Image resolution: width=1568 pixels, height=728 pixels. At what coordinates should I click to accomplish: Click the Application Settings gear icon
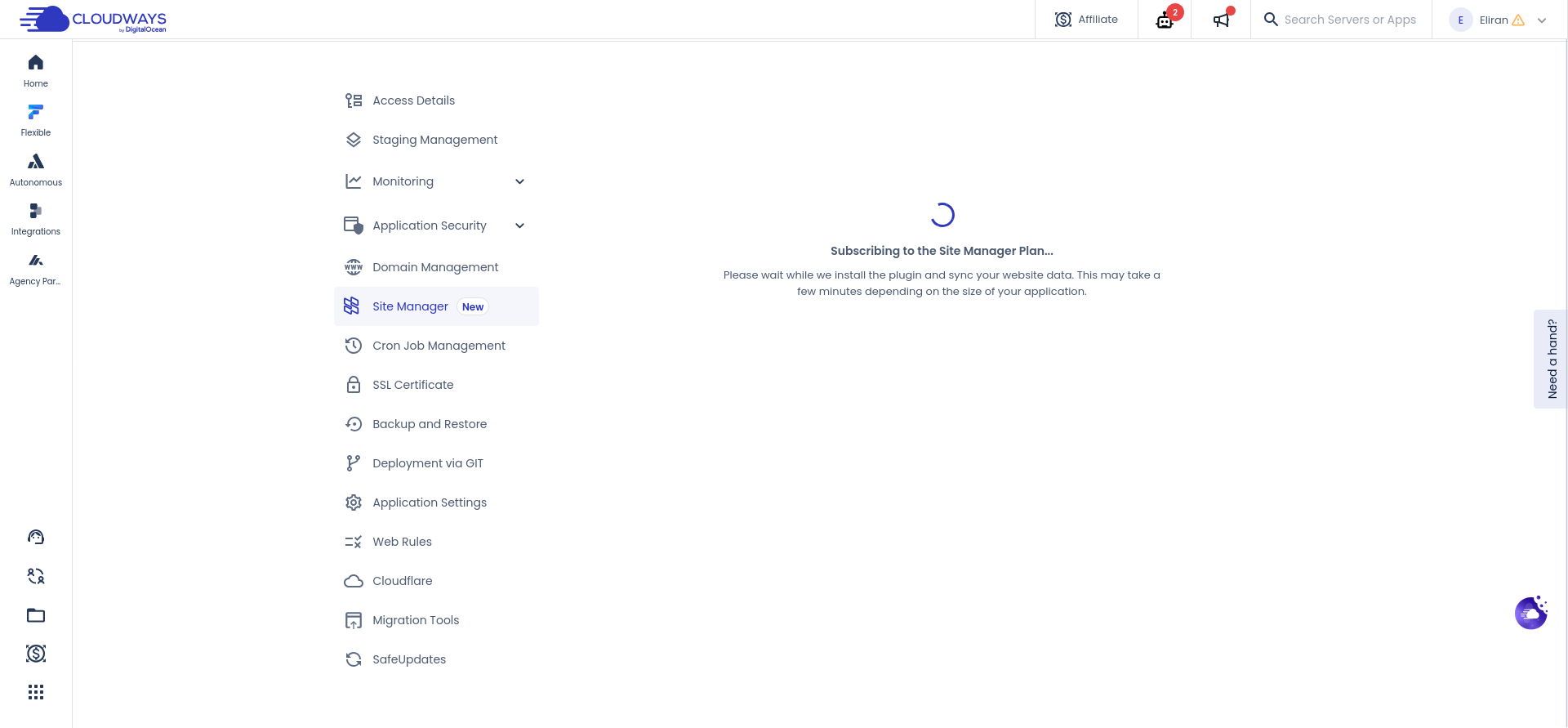(x=354, y=502)
